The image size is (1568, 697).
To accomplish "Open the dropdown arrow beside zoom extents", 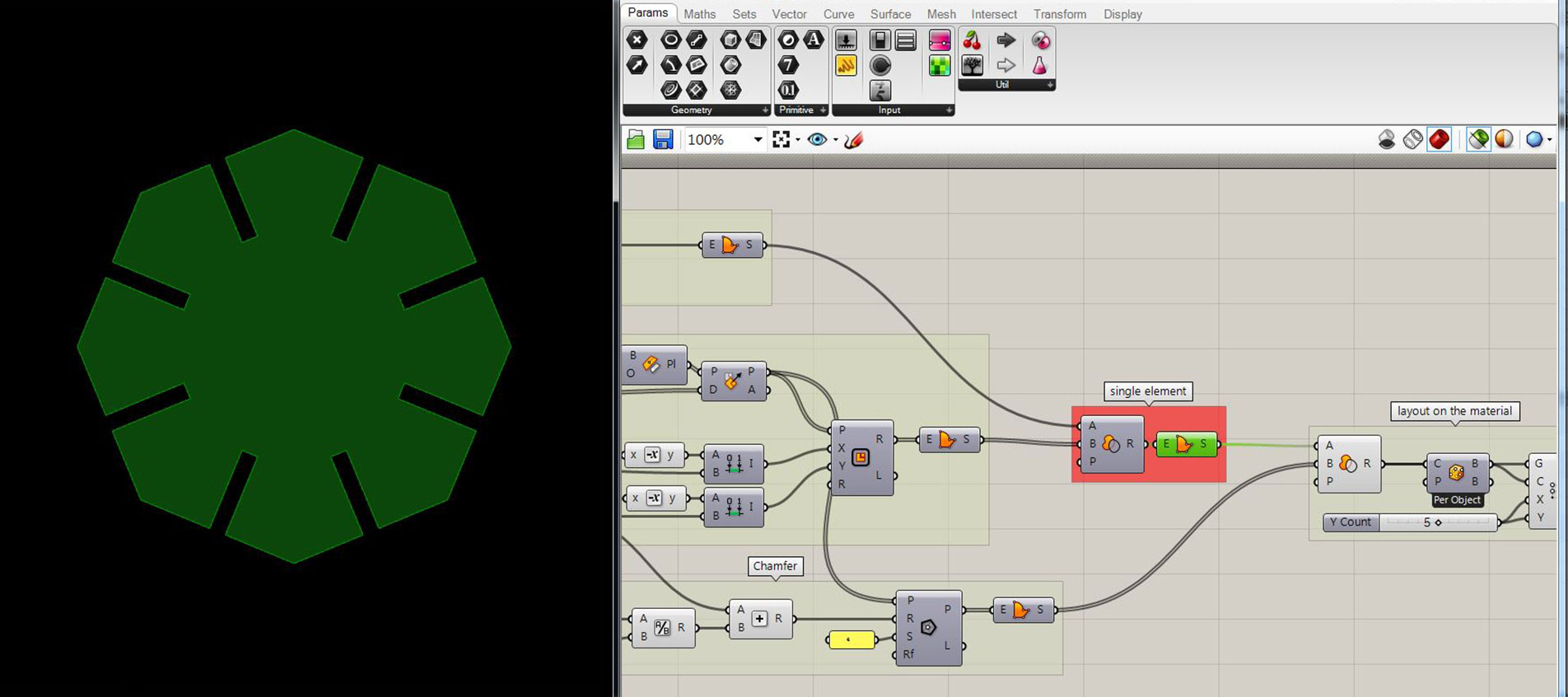I will click(x=797, y=140).
